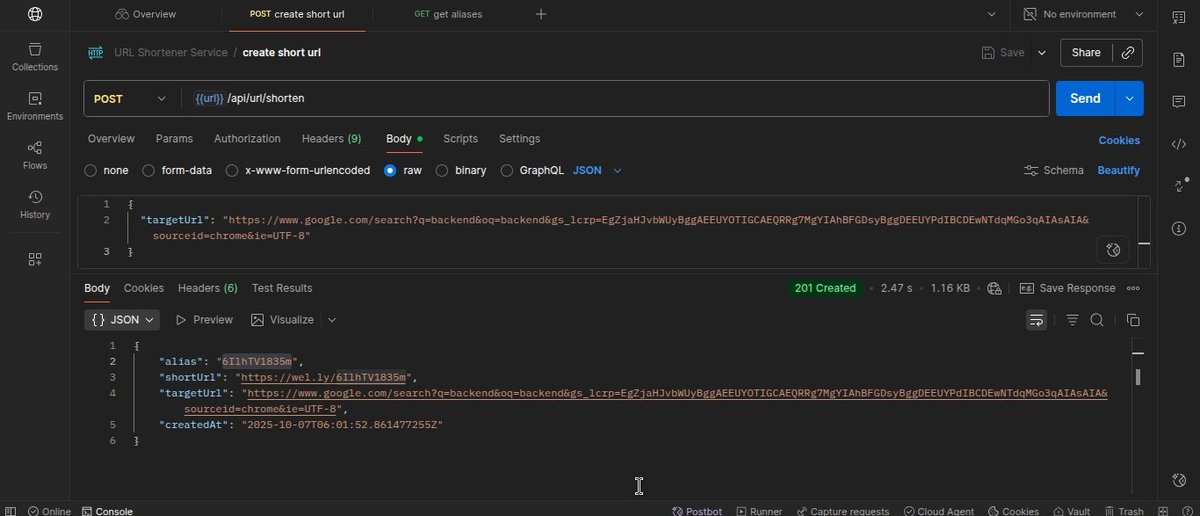Screen dimensions: 1200x516
Task: Open the Schema button
Action: (1054, 170)
